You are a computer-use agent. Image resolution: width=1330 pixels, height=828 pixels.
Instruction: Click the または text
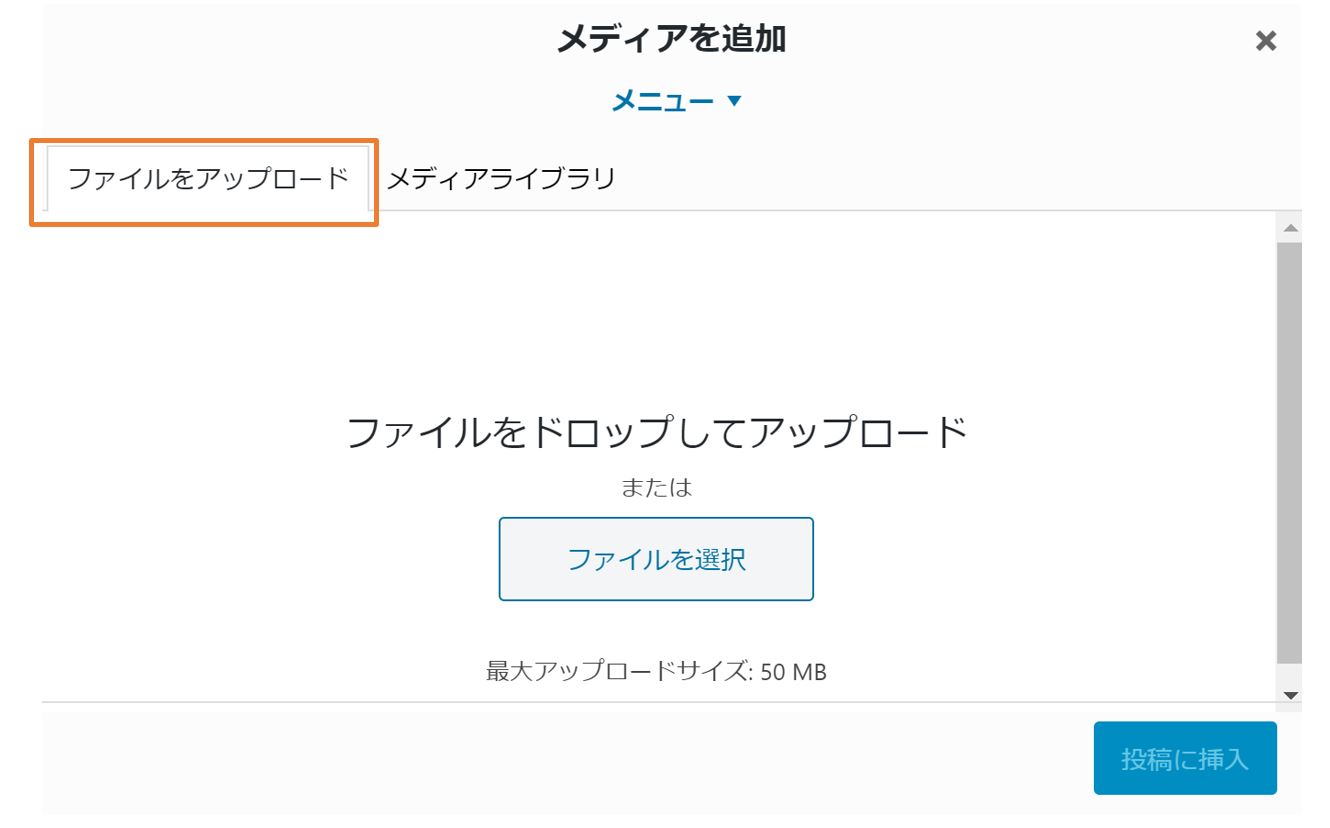tap(656, 488)
